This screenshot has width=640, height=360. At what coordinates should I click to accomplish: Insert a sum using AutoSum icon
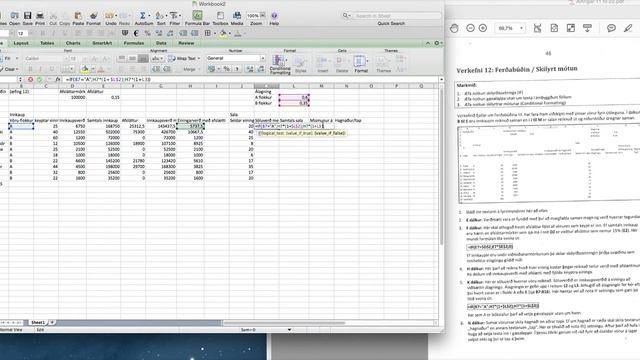click(142, 16)
